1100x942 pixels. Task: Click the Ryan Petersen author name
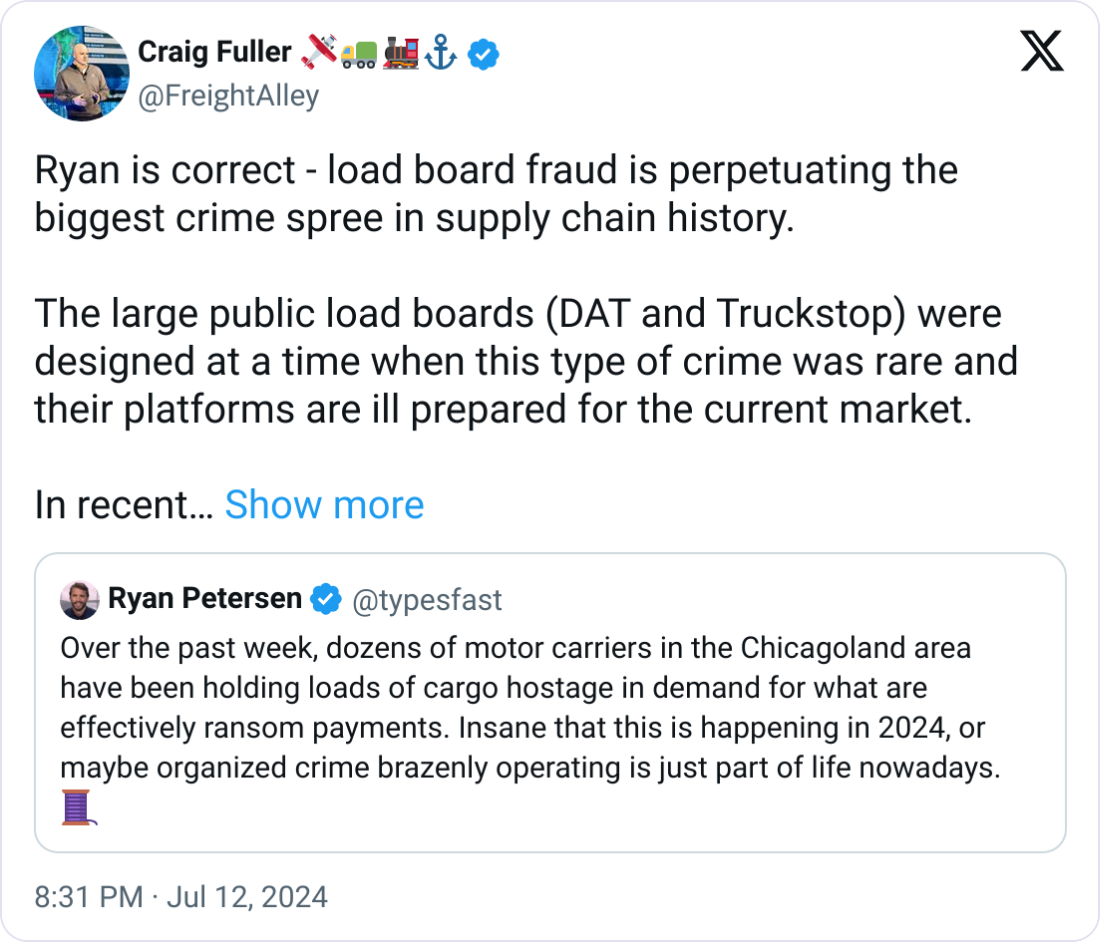point(205,599)
